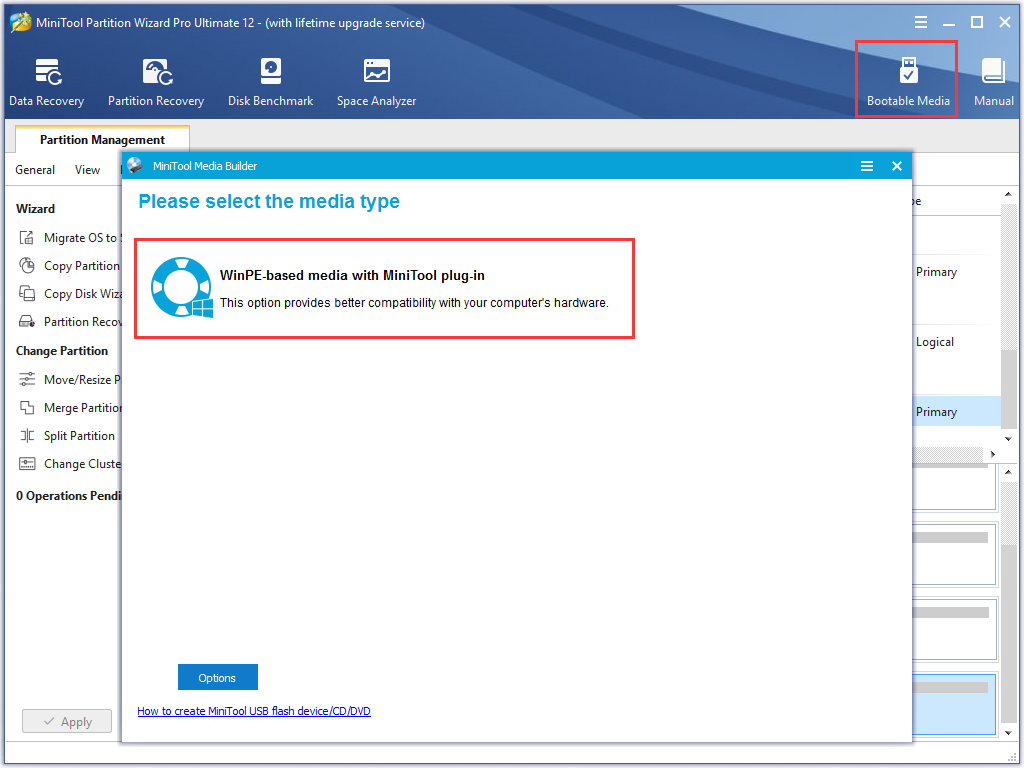Click the partition list scroll-up arrow
The image size is (1024, 768).
[1008, 195]
